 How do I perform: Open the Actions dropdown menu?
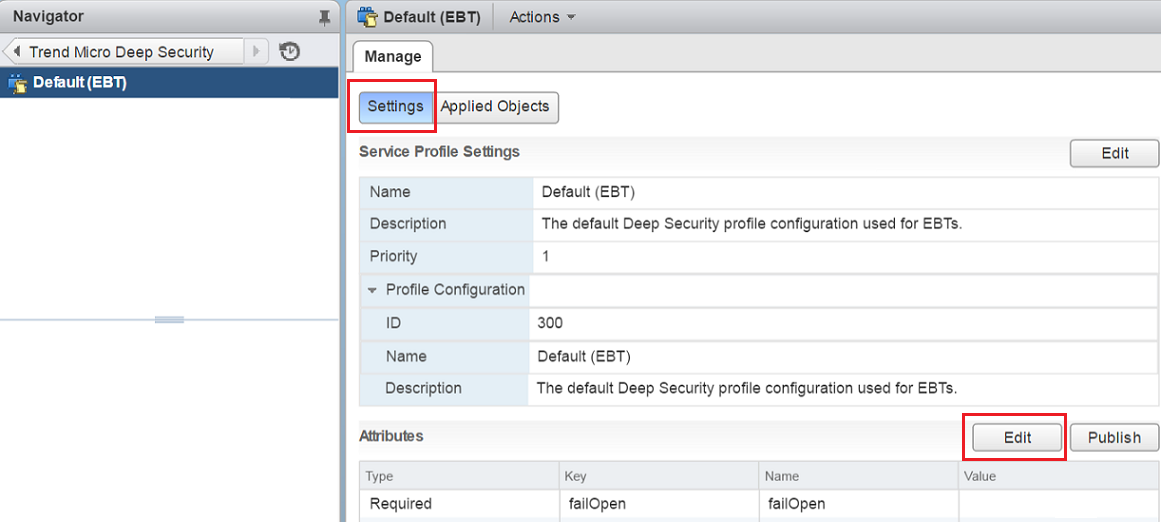click(542, 17)
